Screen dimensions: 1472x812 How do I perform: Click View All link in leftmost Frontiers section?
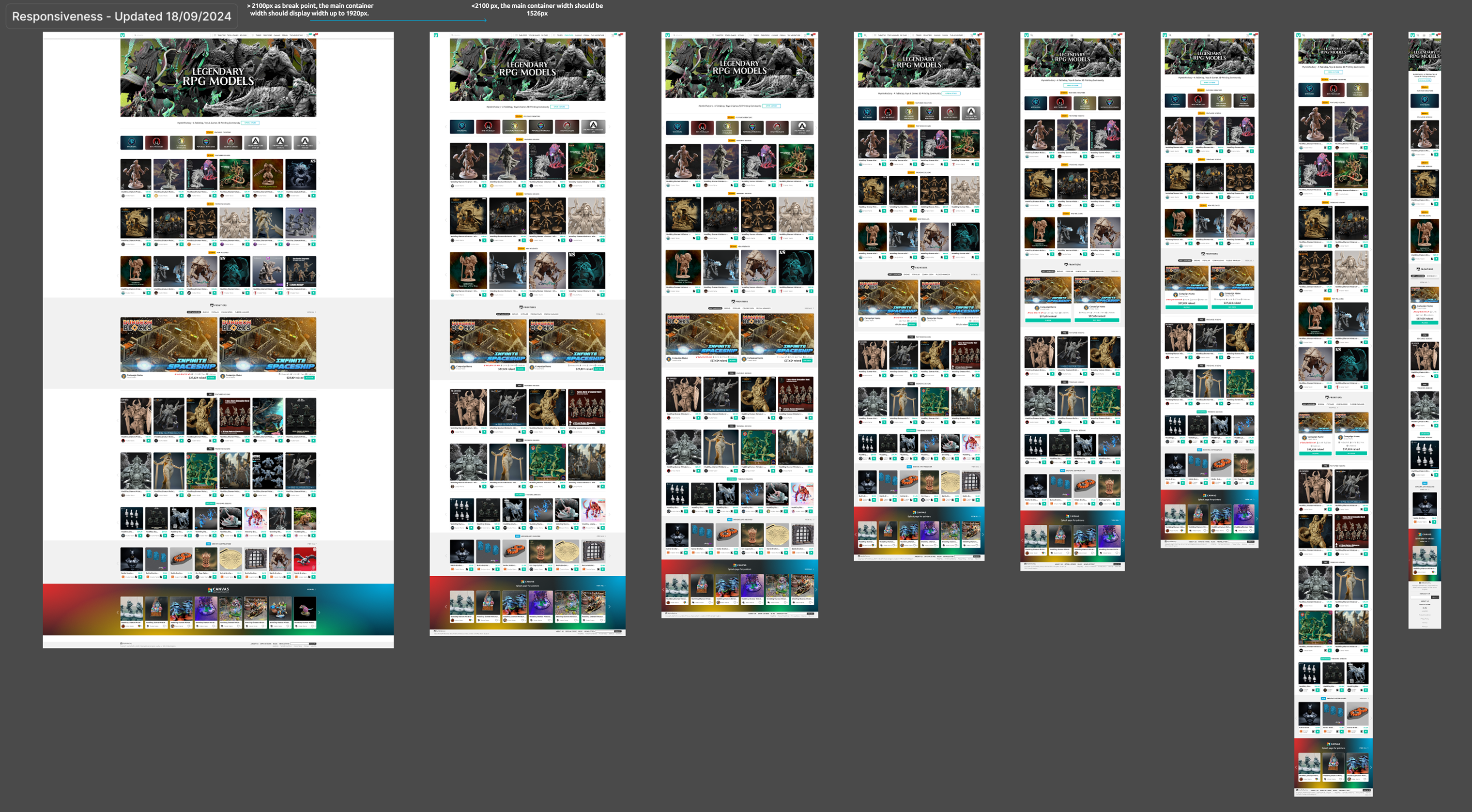[311, 312]
